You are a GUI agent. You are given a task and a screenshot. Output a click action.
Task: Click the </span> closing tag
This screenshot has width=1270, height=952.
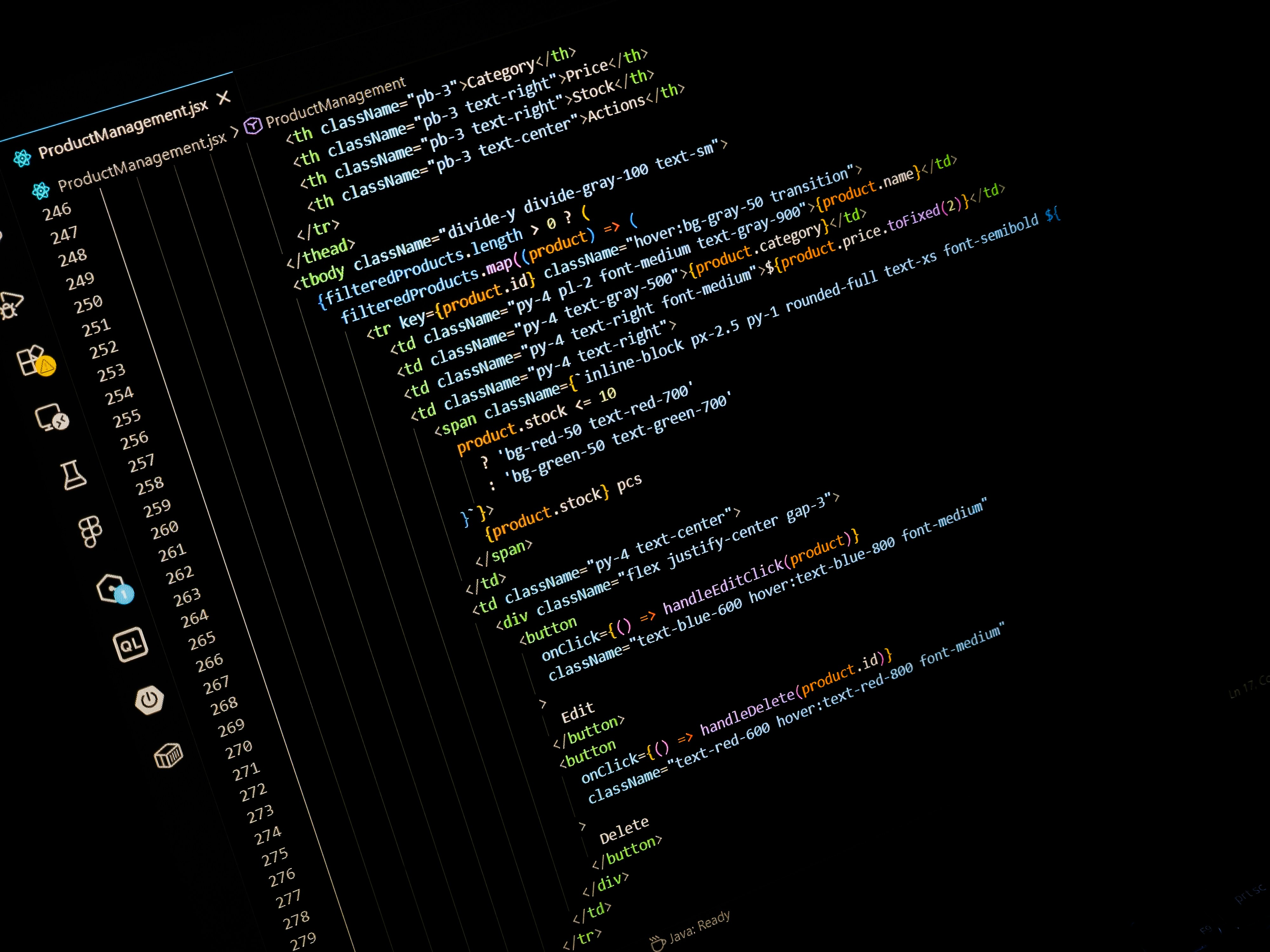(x=504, y=552)
